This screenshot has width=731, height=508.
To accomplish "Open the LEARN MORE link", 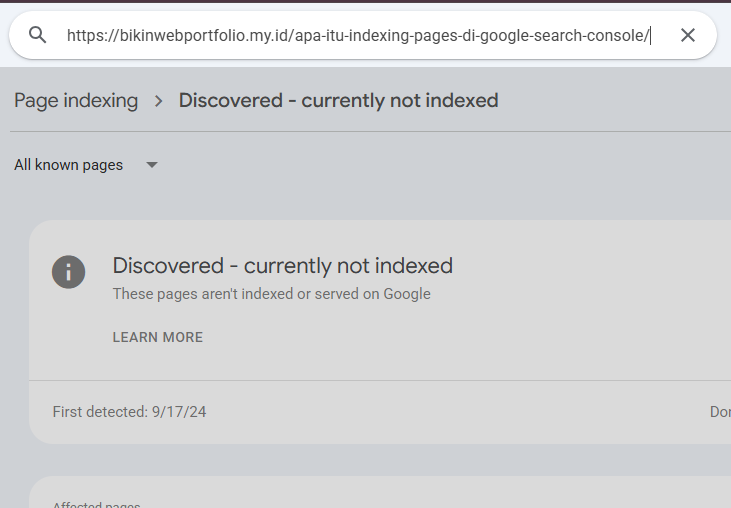I will coord(158,337).
